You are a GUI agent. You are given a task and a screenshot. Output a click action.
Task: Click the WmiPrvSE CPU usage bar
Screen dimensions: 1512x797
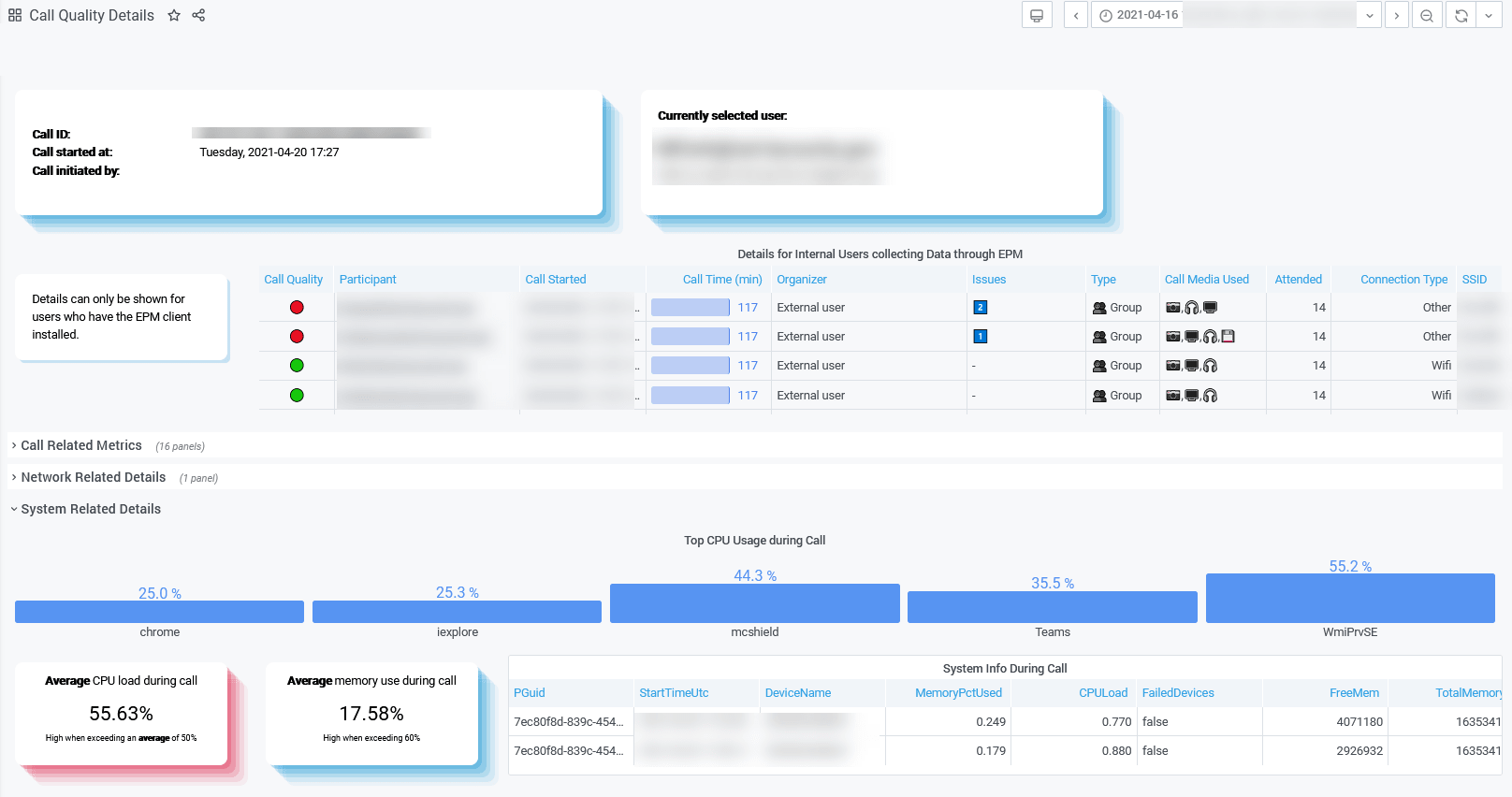click(x=1349, y=599)
